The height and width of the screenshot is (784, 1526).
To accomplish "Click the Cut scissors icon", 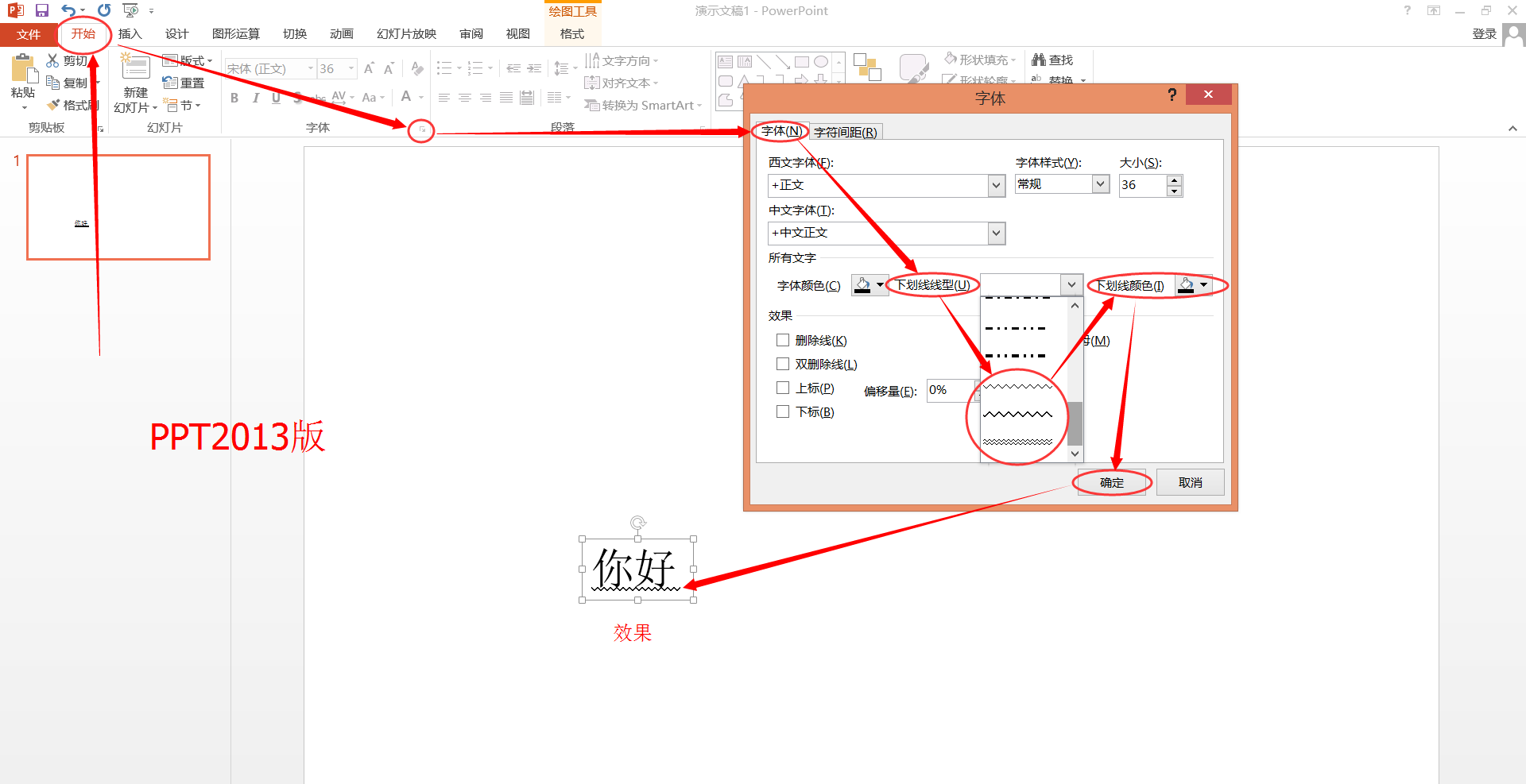I will [x=52, y=60].
